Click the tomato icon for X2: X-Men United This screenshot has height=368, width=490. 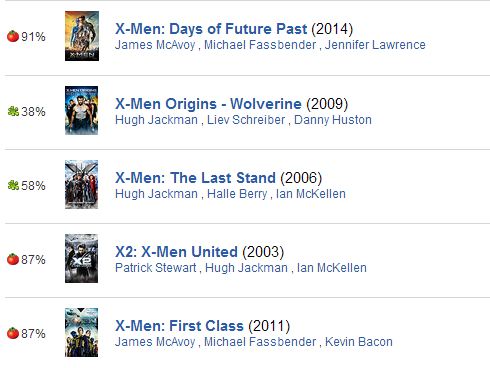tap(13, 259)
